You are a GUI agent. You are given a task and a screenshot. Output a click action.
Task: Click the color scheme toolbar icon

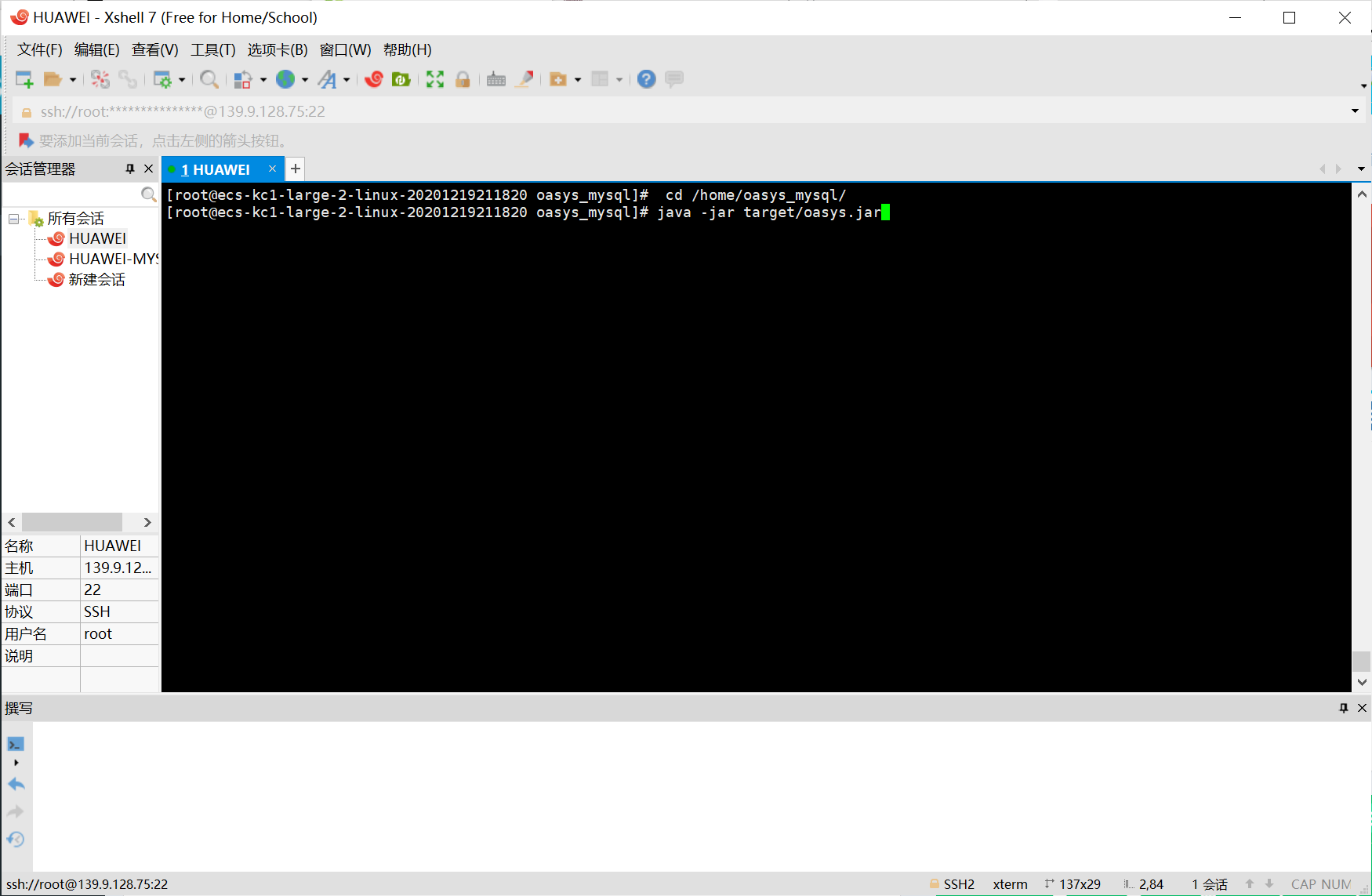tap(243, 79)
